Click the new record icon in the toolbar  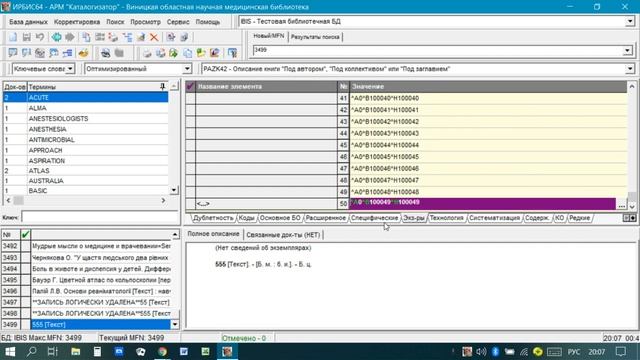tap(13, 38)
